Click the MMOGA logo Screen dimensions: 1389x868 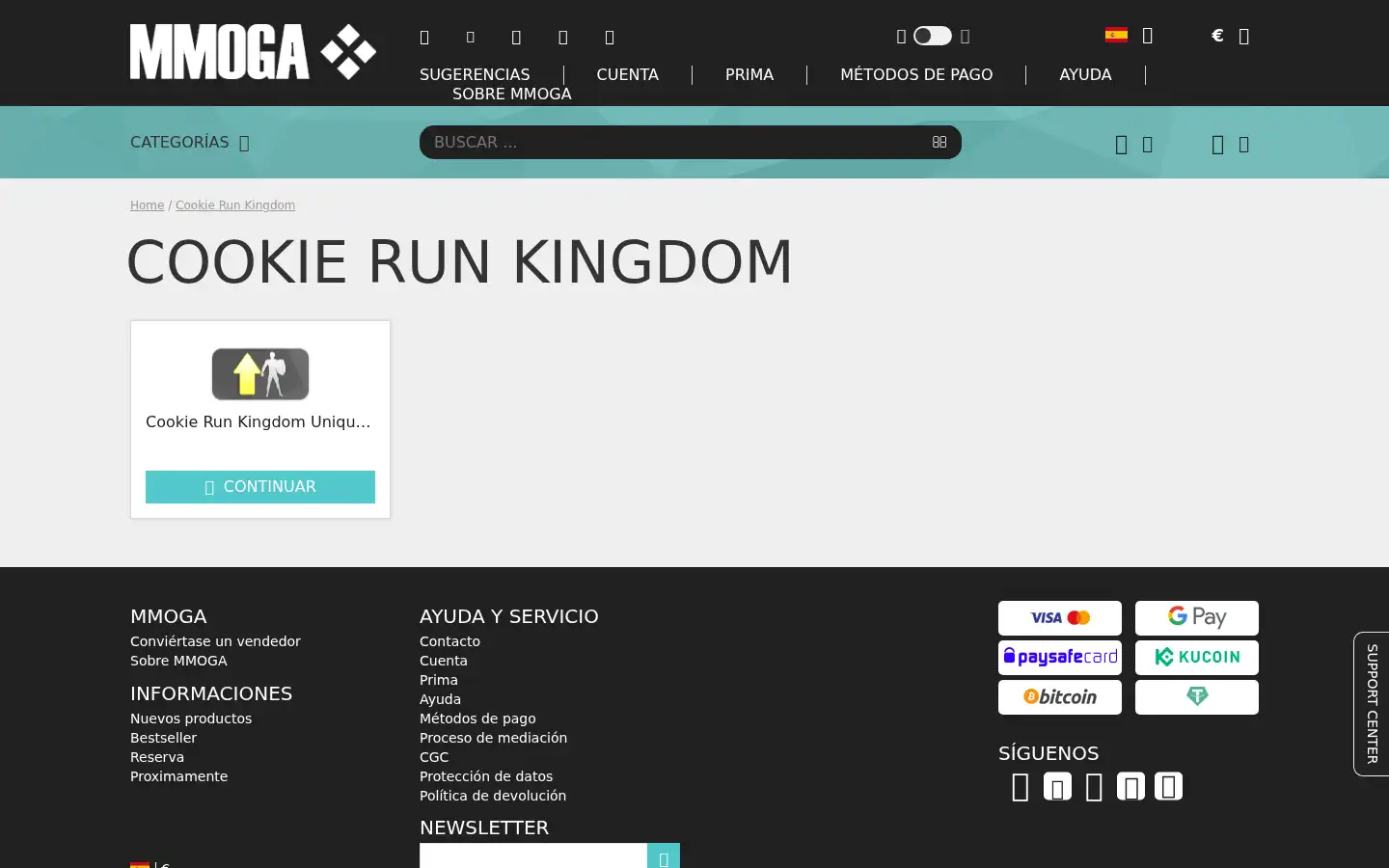pos(253,52)
